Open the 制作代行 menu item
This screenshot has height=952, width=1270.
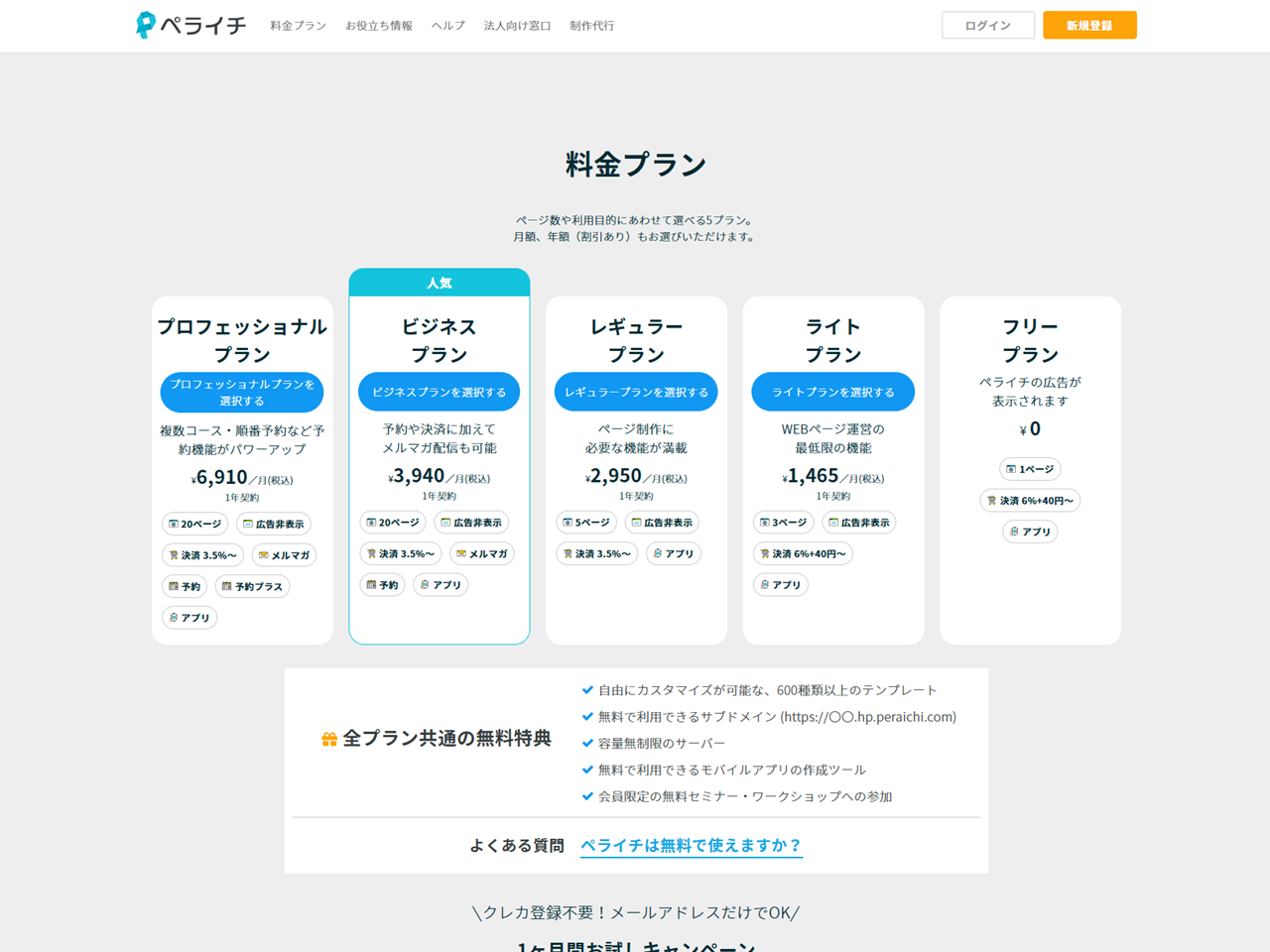pos(592,26)
